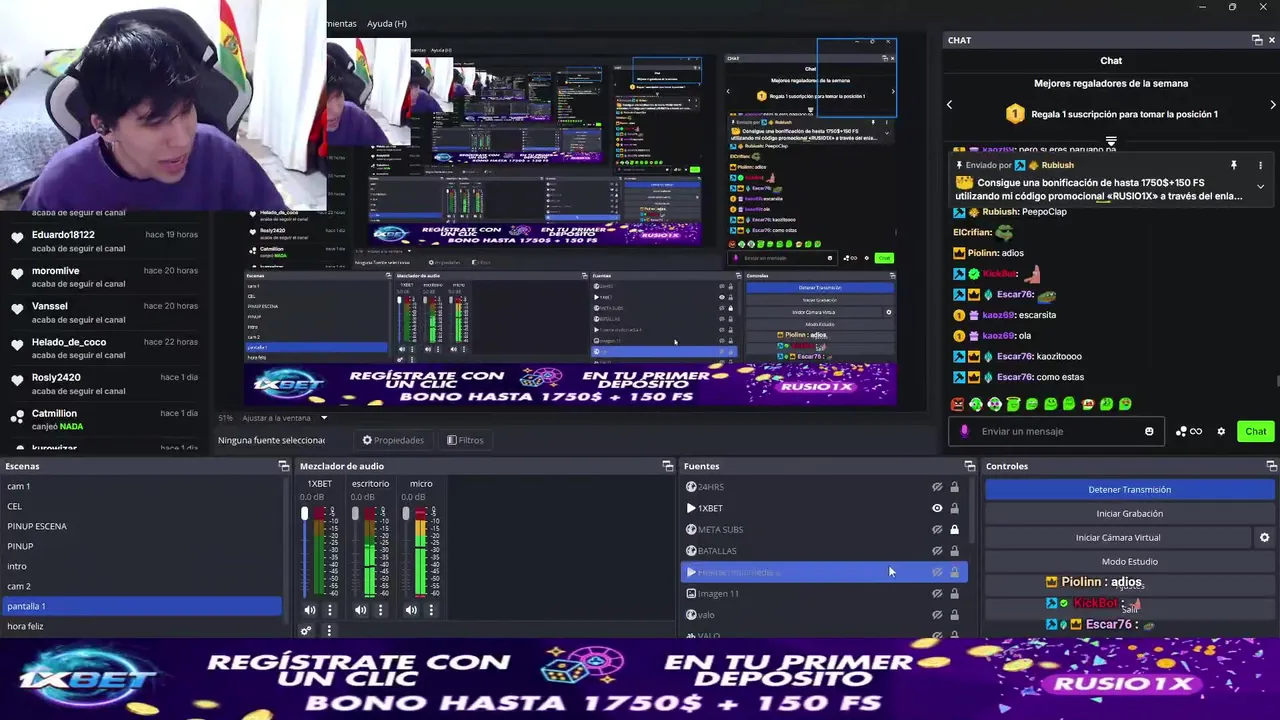The image size is (1280, 720).
Task: Unlock the META SUBS source
Action: coord(954,529)
